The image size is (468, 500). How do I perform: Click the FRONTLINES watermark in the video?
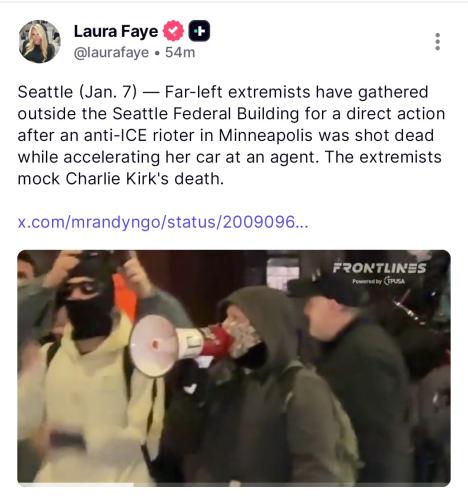379,268
